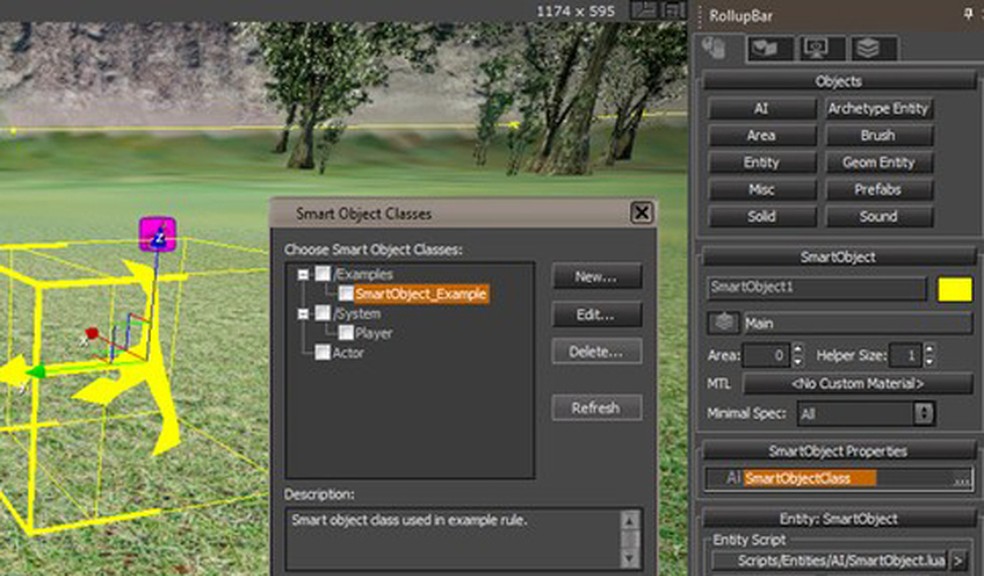The height and width of the screenshot is (576, 984).
Task: Open the Minimal Spec dropdown
Action: 865,413
